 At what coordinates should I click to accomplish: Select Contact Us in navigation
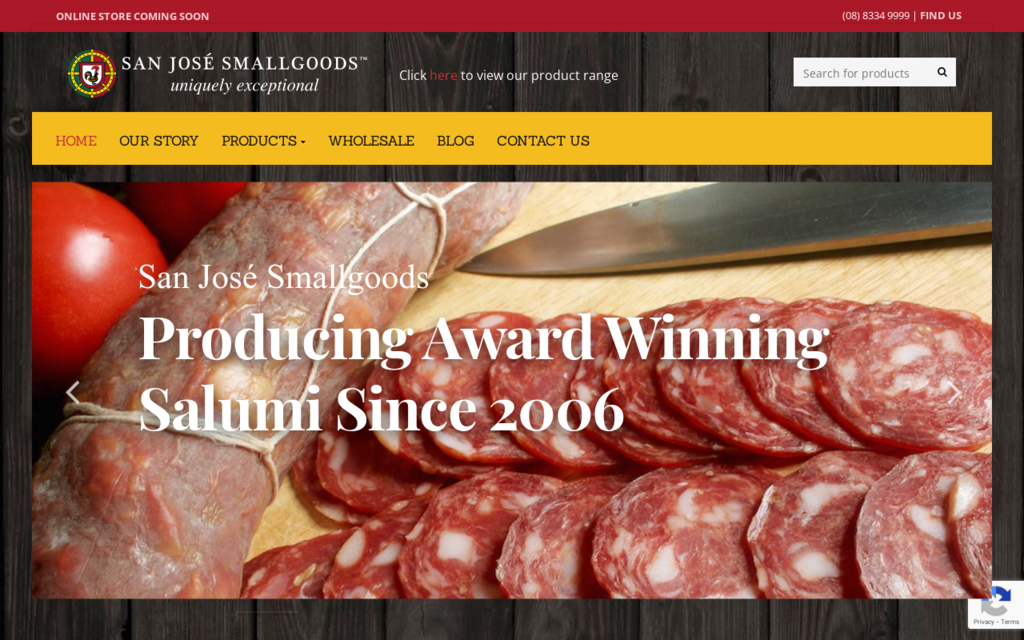pos(543,141)
